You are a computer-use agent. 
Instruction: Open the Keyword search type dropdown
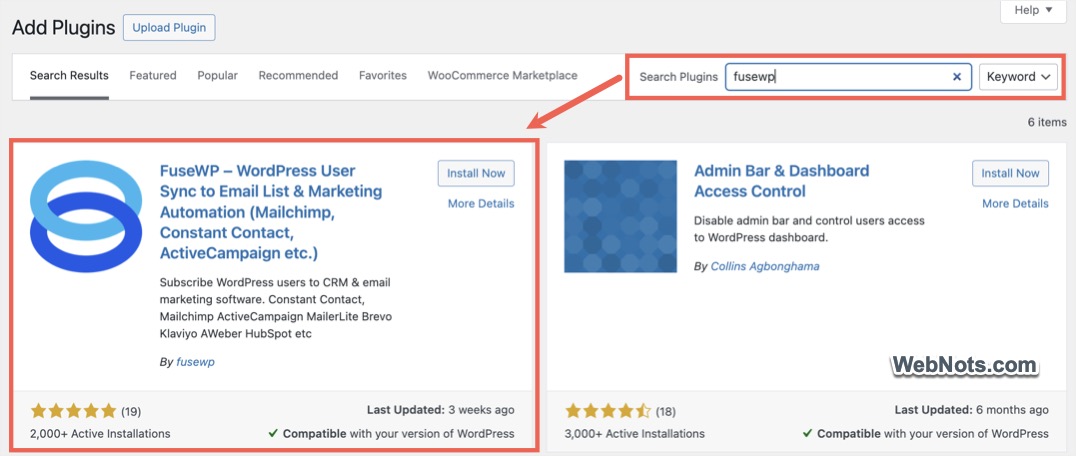click(x=1018, y=77)
